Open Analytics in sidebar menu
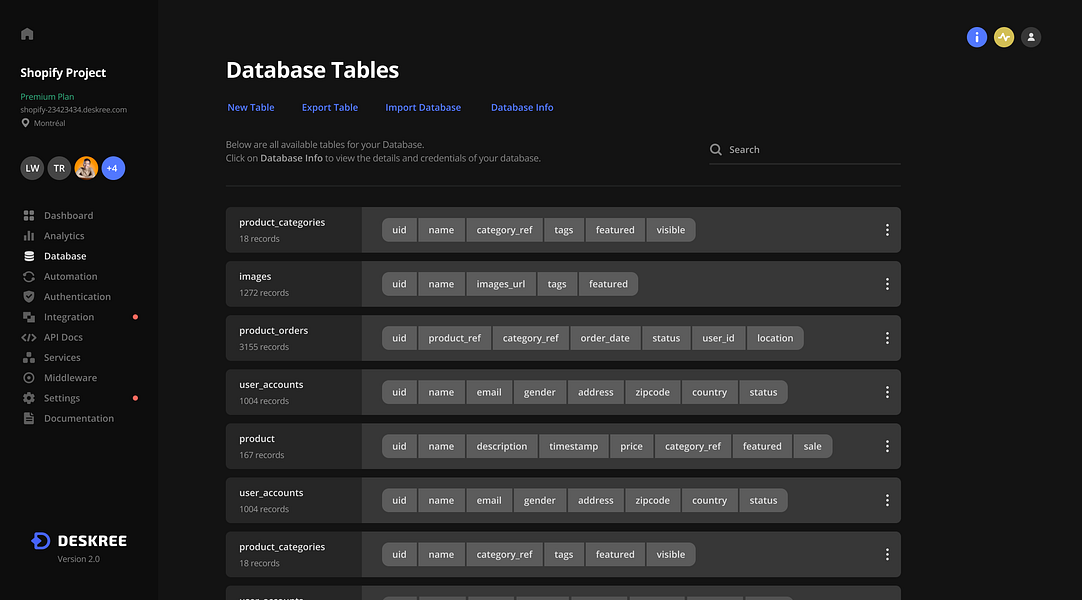1082x600 pixels. (64, 236)
